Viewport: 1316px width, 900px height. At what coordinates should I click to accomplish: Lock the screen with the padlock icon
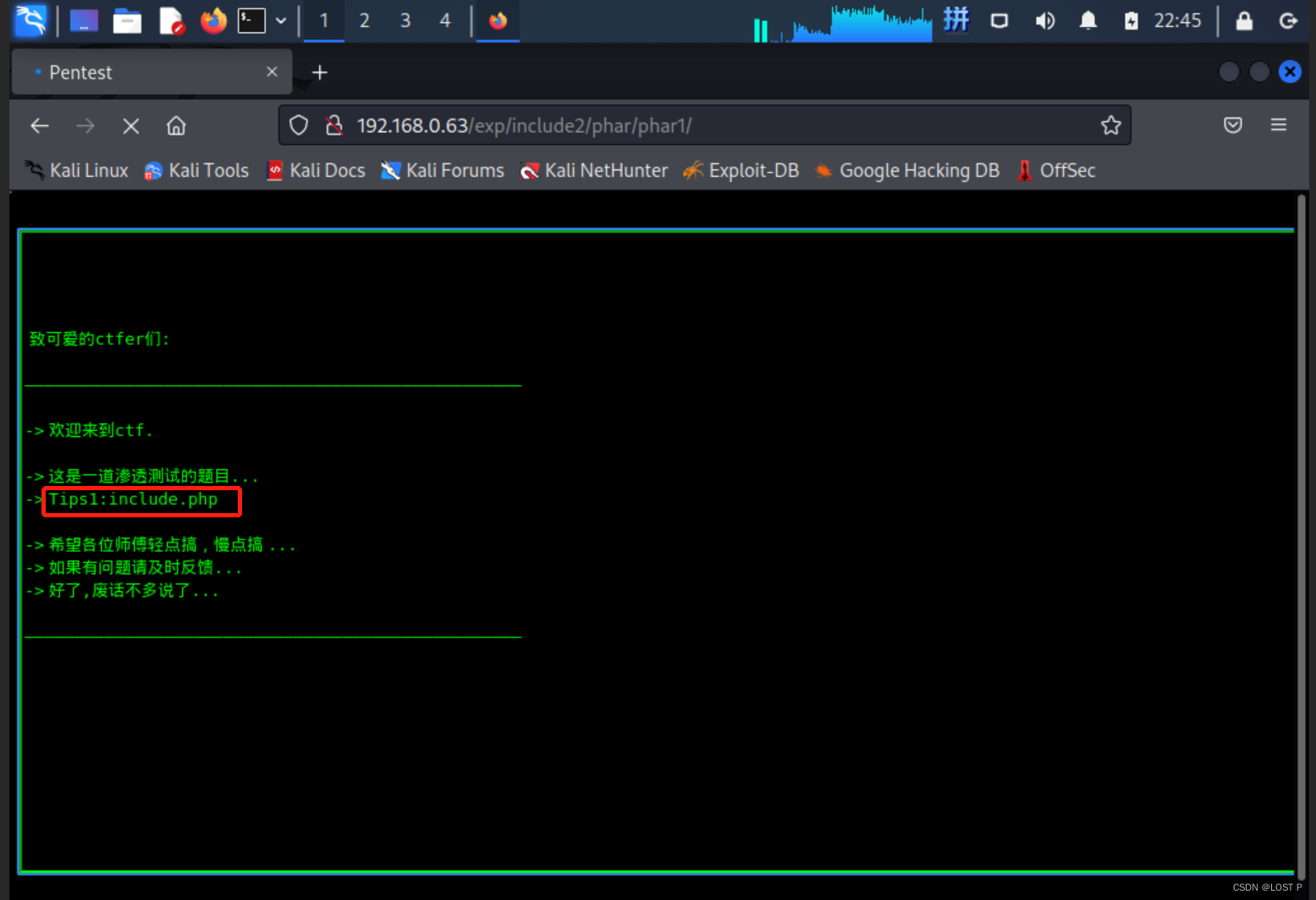pos(1244,20)
